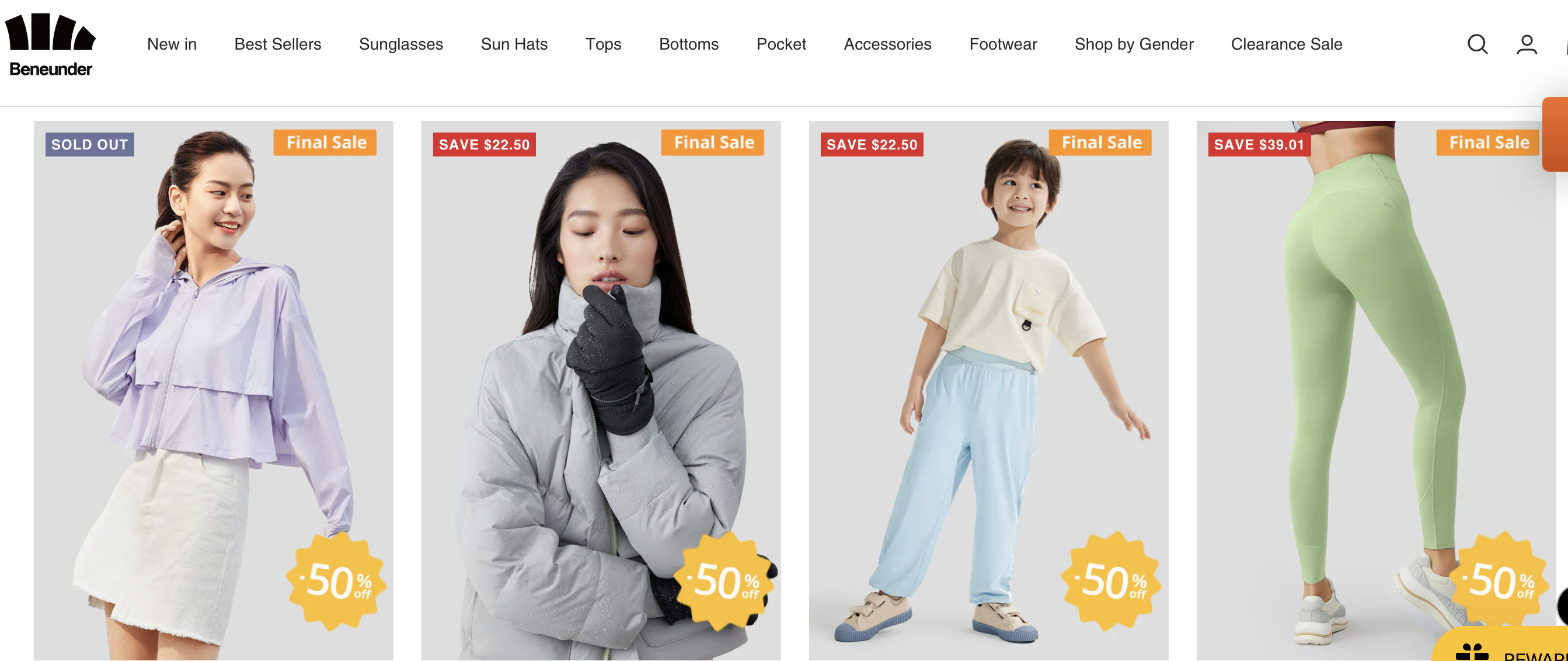Viewport: 1568px width, 661px height.
Task: Open the user account icon
Action: pos(1527,44)
